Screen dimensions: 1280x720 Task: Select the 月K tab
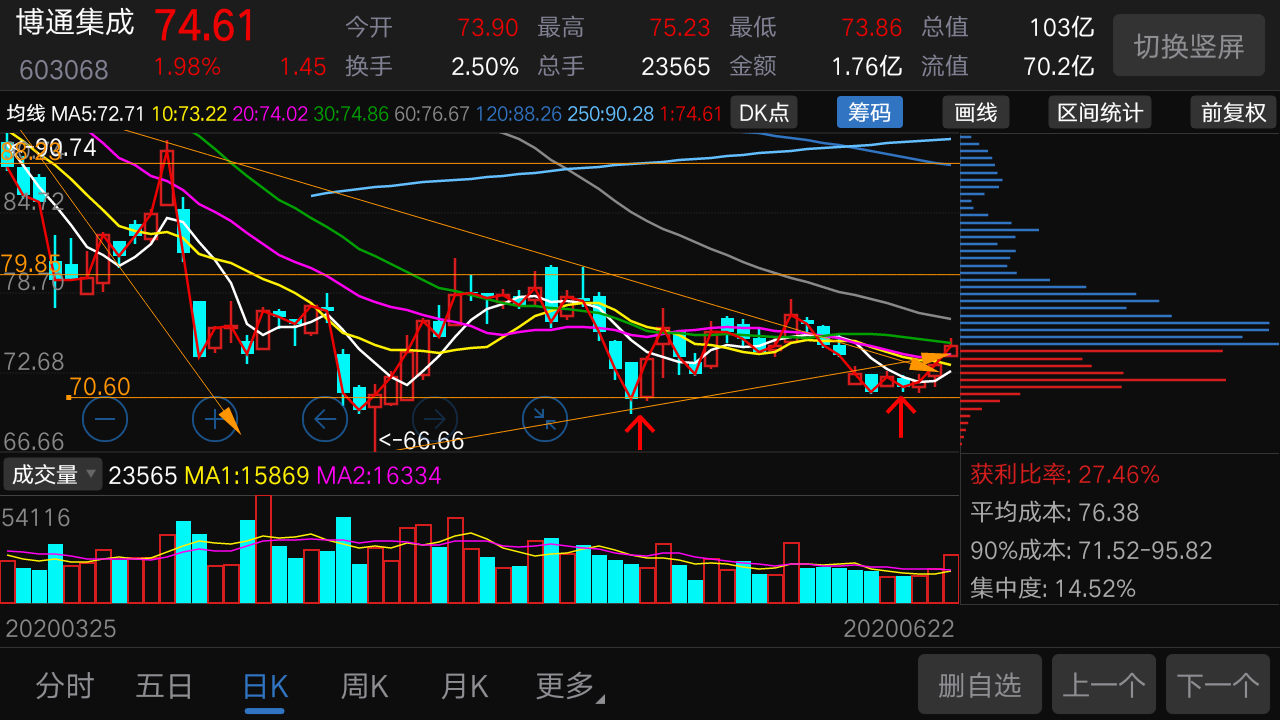[x=464, y=686]
